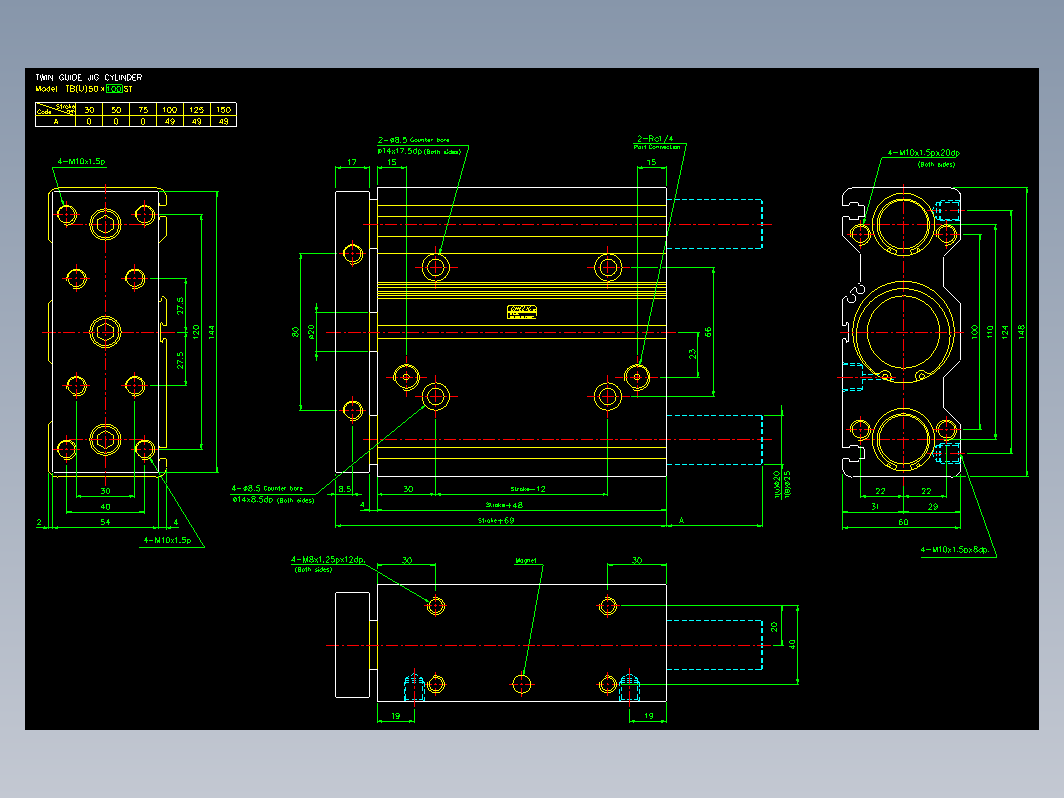Click the "A" dimension label beside Stroke+69
Image resolution: width=1064 pixels, height=798 pixels.
(682, 520)
